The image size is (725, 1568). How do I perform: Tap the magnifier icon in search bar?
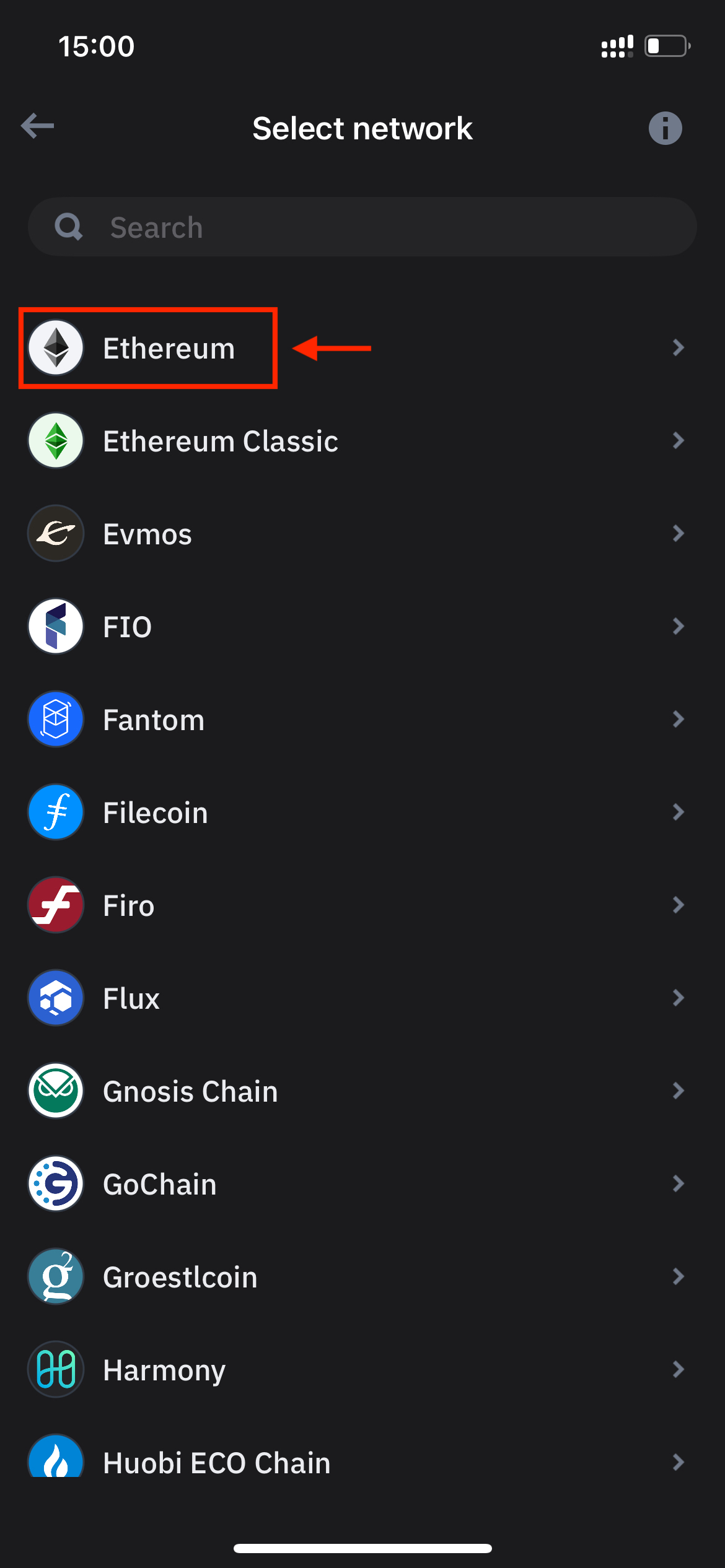pyautogui.click(x=68, y=227)
